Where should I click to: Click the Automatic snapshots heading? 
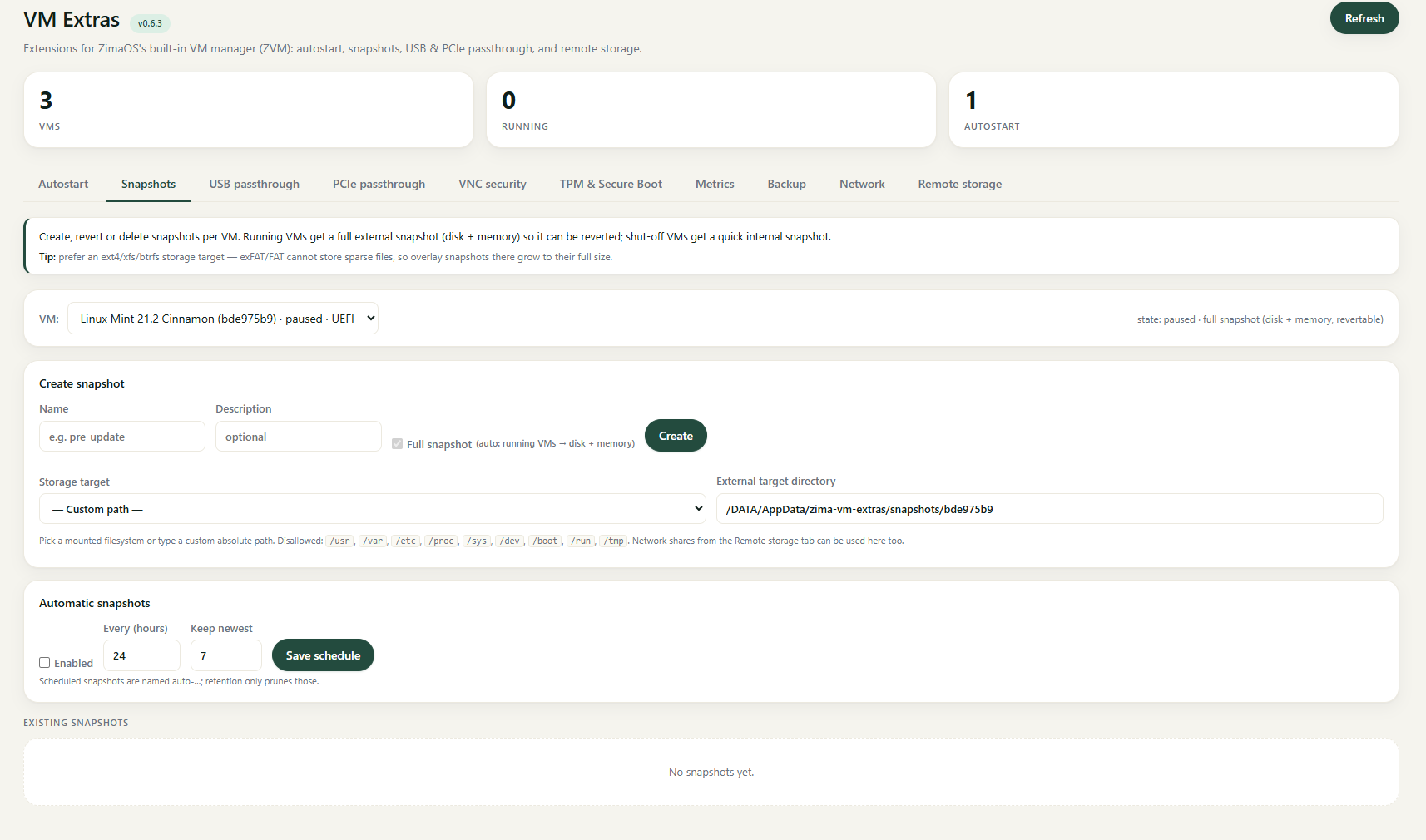point(95,603)
